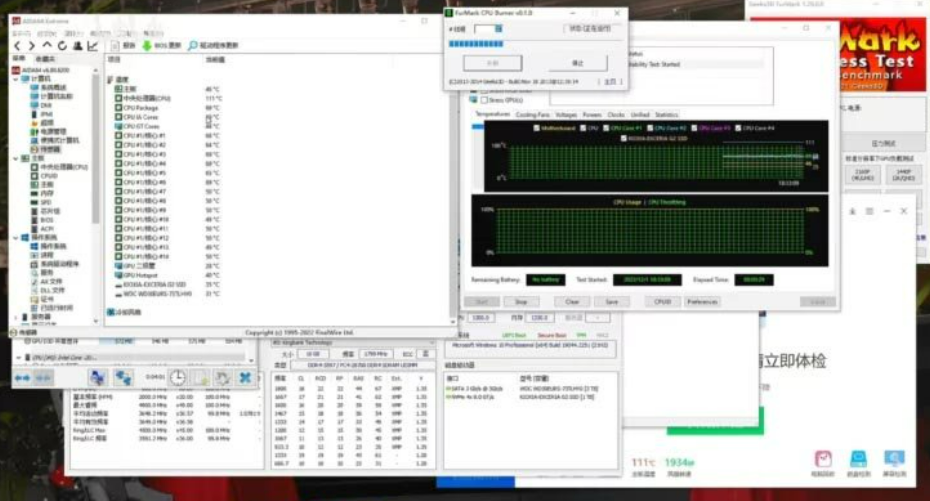The width and height of the screenshot is (930, 501).
Task: Click the AIDA64 back navigation arrow
Action: [17, 46]
